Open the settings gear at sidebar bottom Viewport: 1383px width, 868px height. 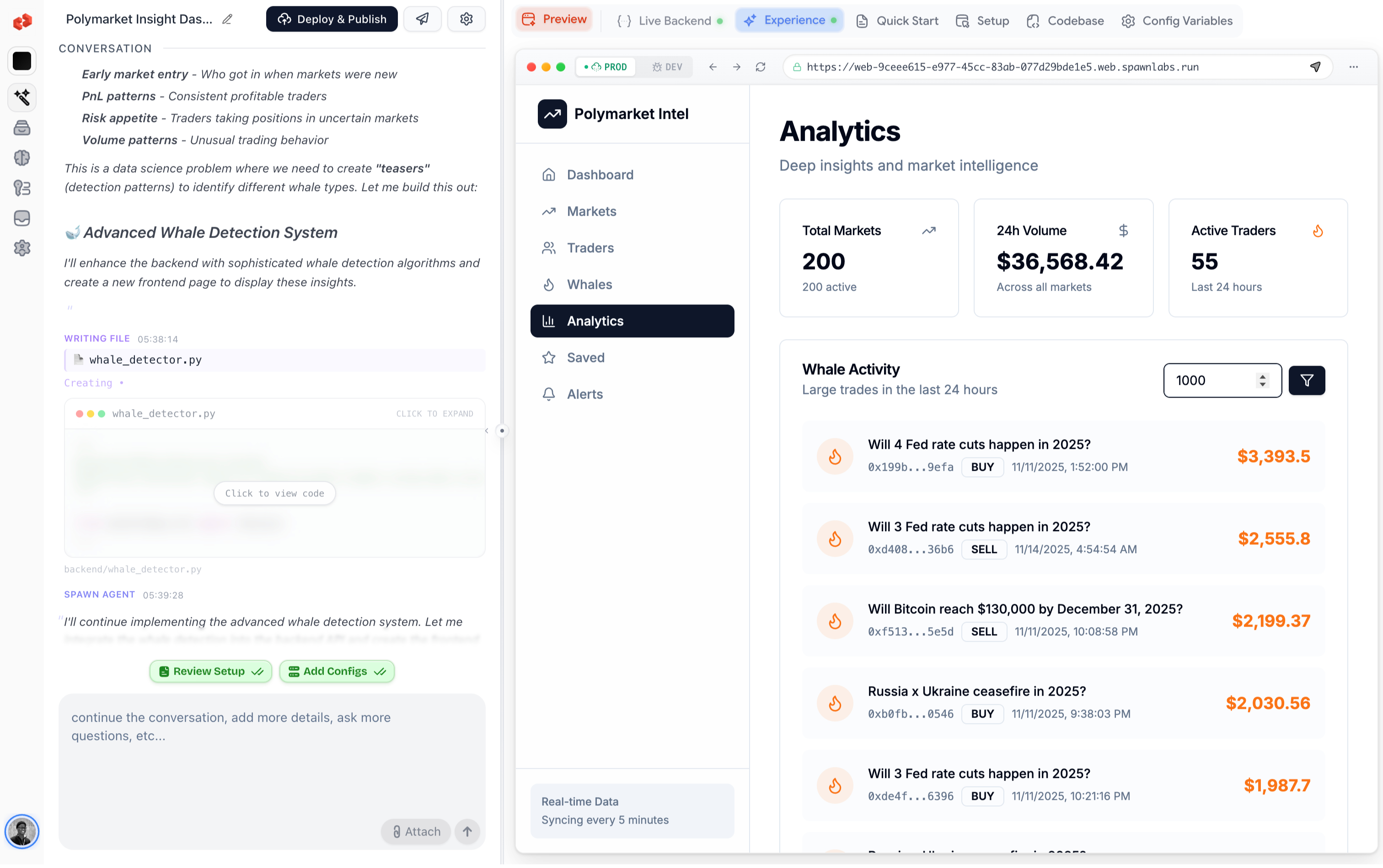click(22, 248)
